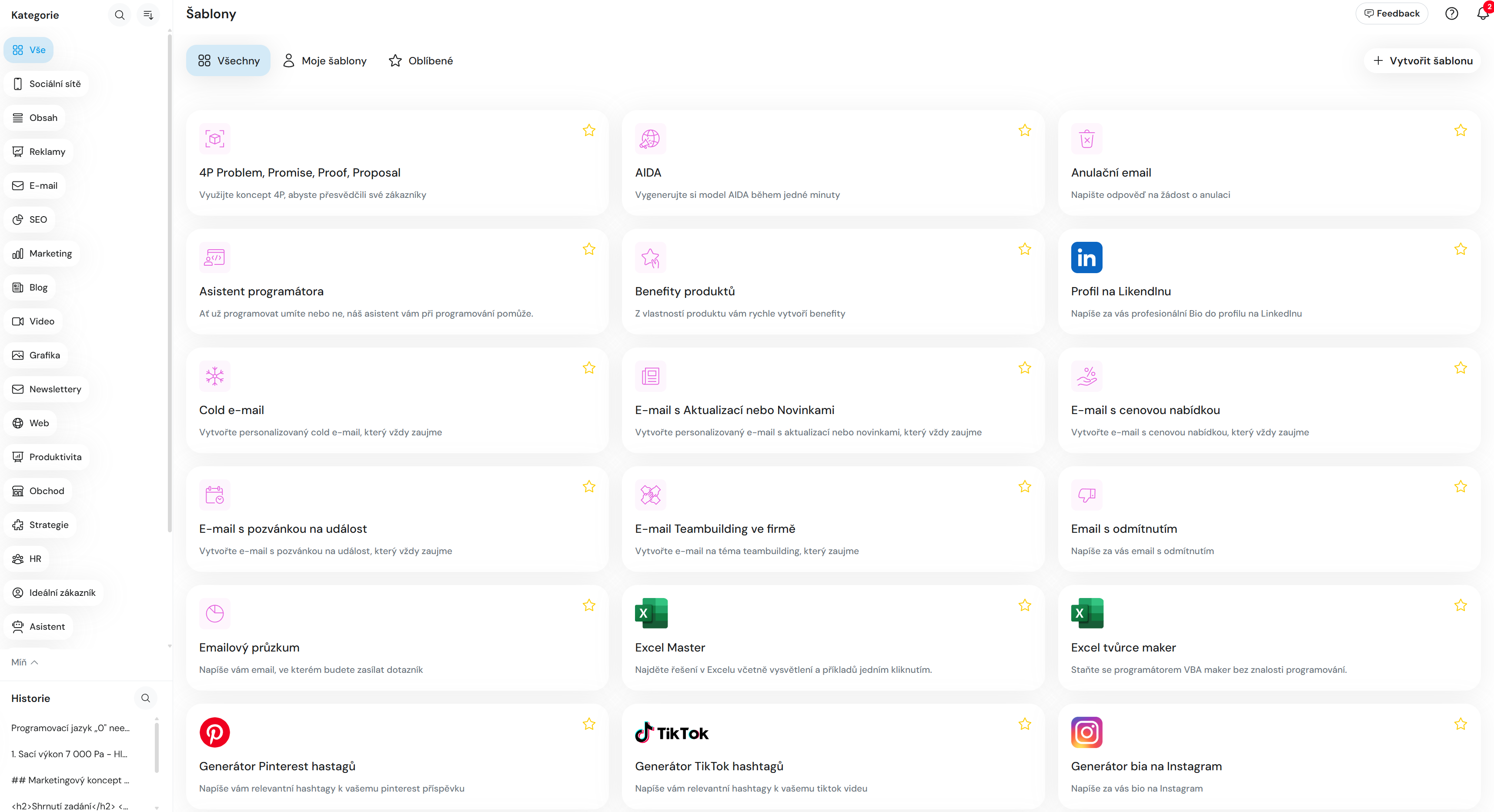1494x812 pixels.
Task: Open the E-mail Teambuilding ve firmě template title
Action: pos(715,529)
